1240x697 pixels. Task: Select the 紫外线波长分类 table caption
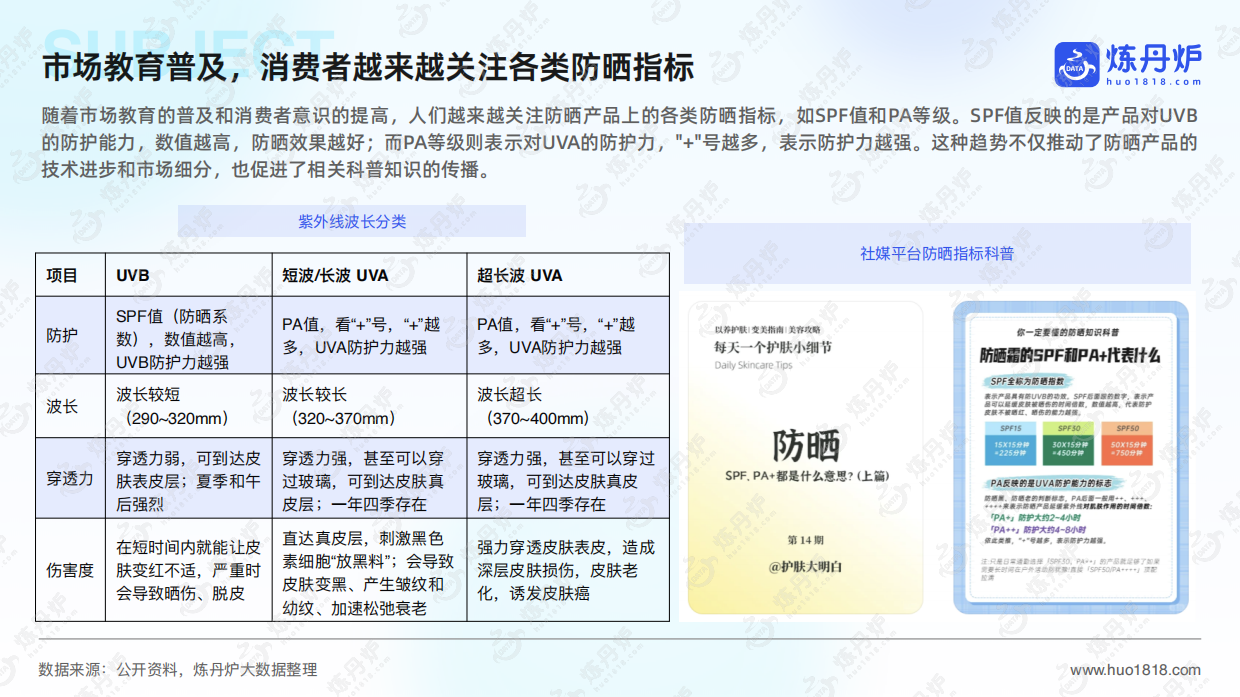[352, 221]
